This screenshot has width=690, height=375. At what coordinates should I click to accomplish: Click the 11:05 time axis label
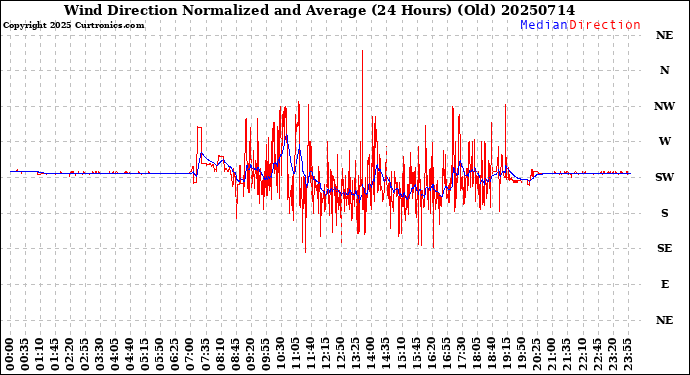click(x=296, y=354)
